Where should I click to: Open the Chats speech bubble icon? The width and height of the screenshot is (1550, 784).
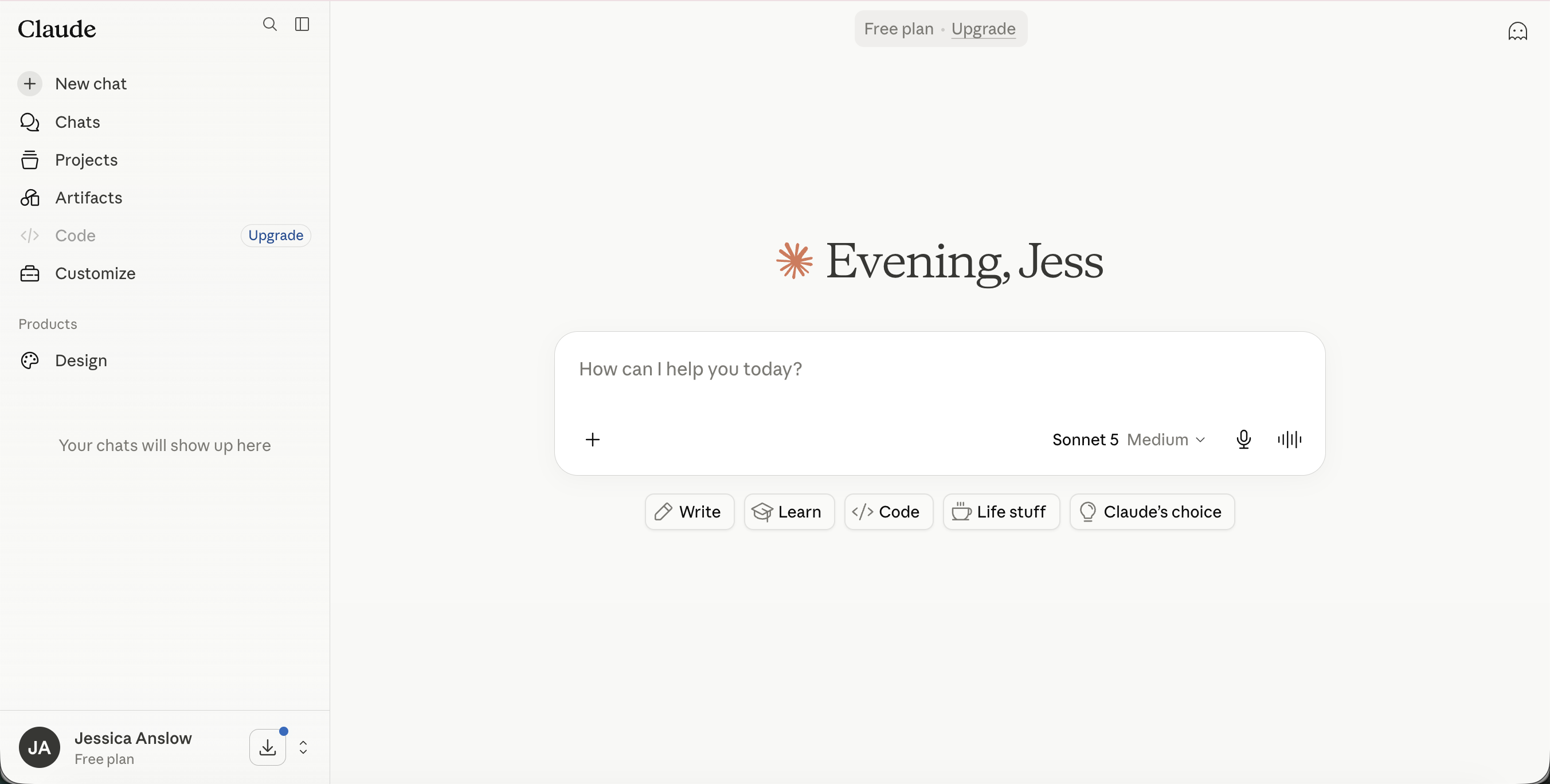(29, 122)
